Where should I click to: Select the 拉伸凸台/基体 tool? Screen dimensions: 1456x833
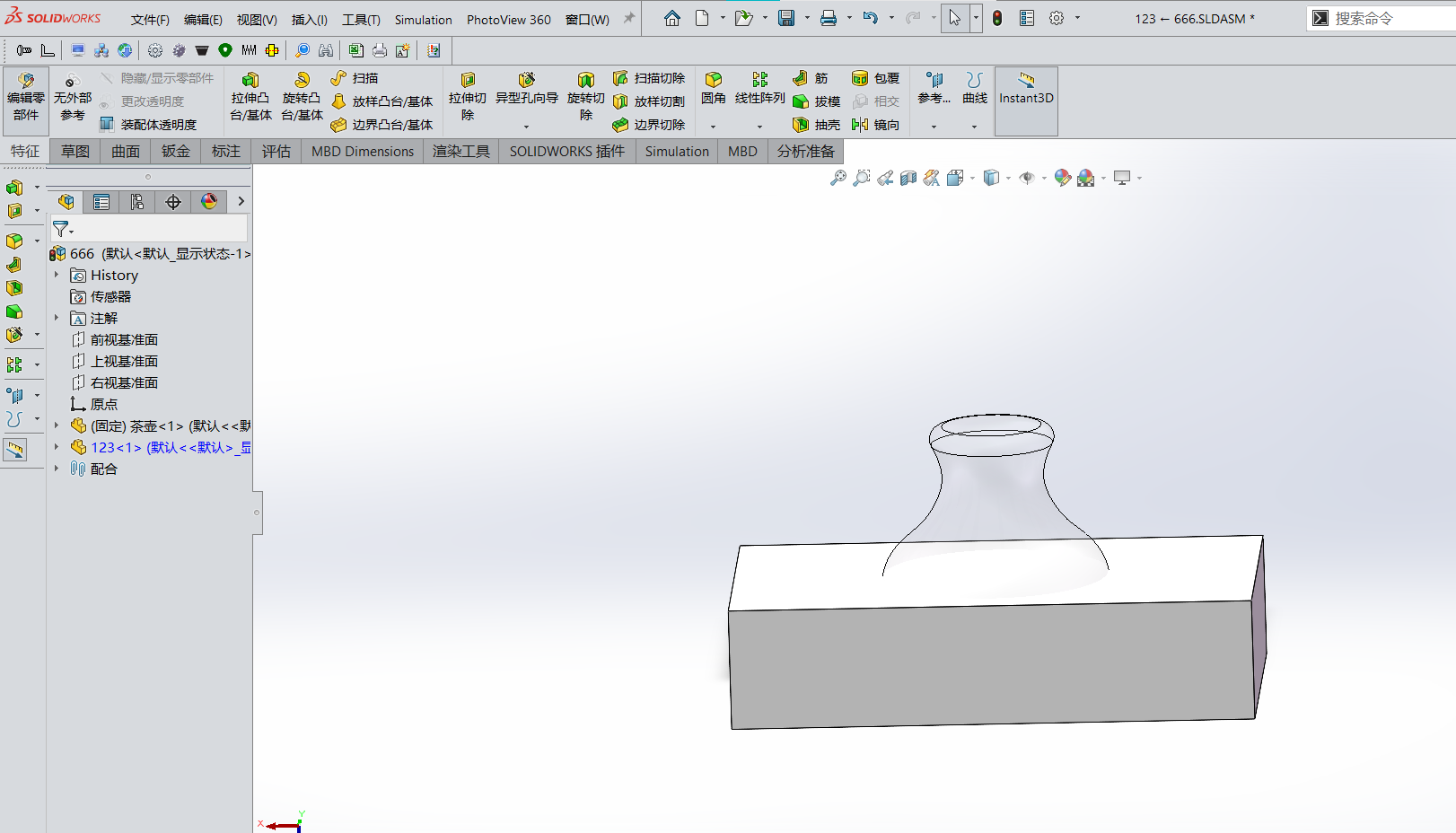point(250,99)
